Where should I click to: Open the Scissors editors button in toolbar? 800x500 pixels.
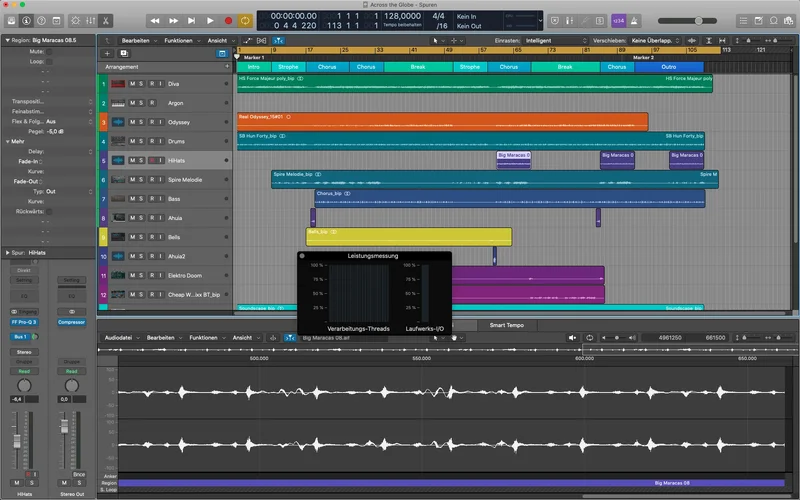coord(107,20)
